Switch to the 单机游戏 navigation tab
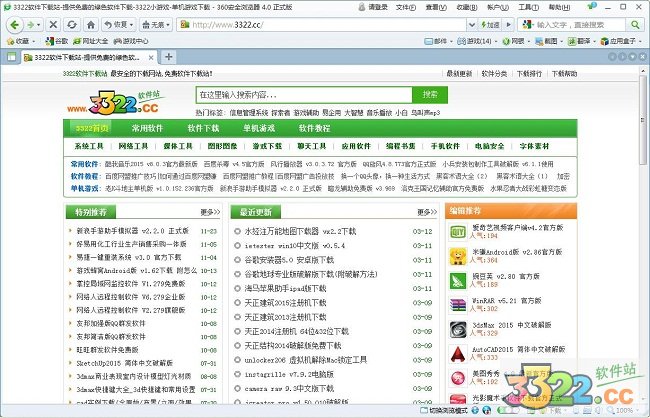Viewport: 650px width, 418px height. (x=258, y=128)
